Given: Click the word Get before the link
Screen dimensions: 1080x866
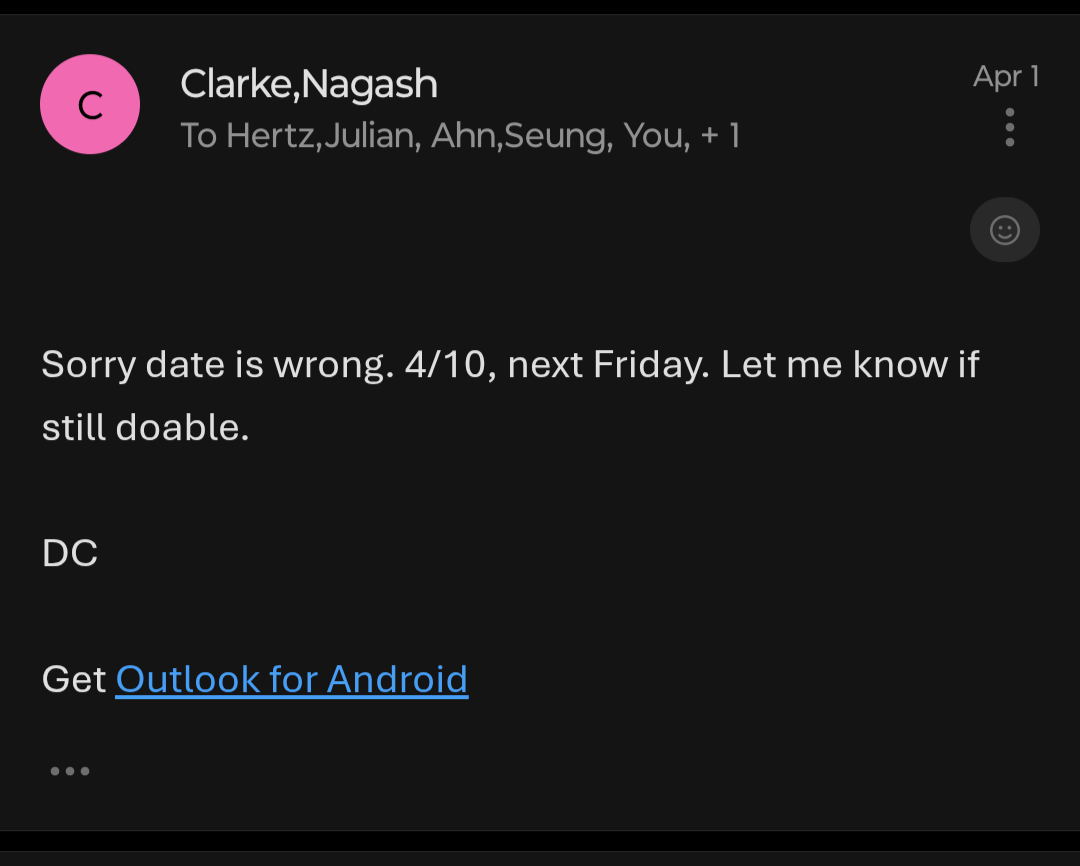Looking at the screenshot, I should (x=74, y=680).
